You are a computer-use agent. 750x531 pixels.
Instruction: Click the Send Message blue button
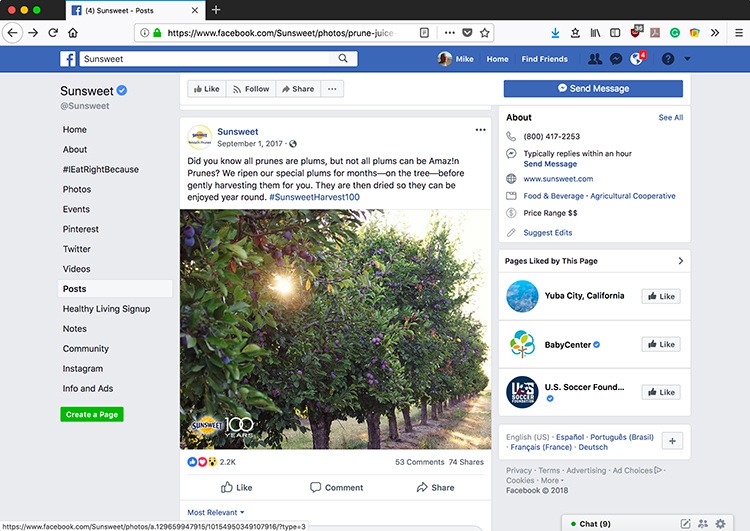pyautogui.click(x=593, y=88)
